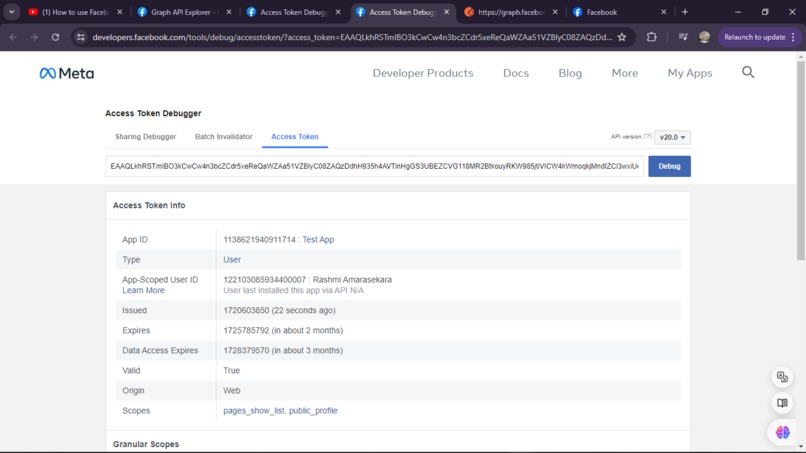Click the Origin value Web

point(231,391)
